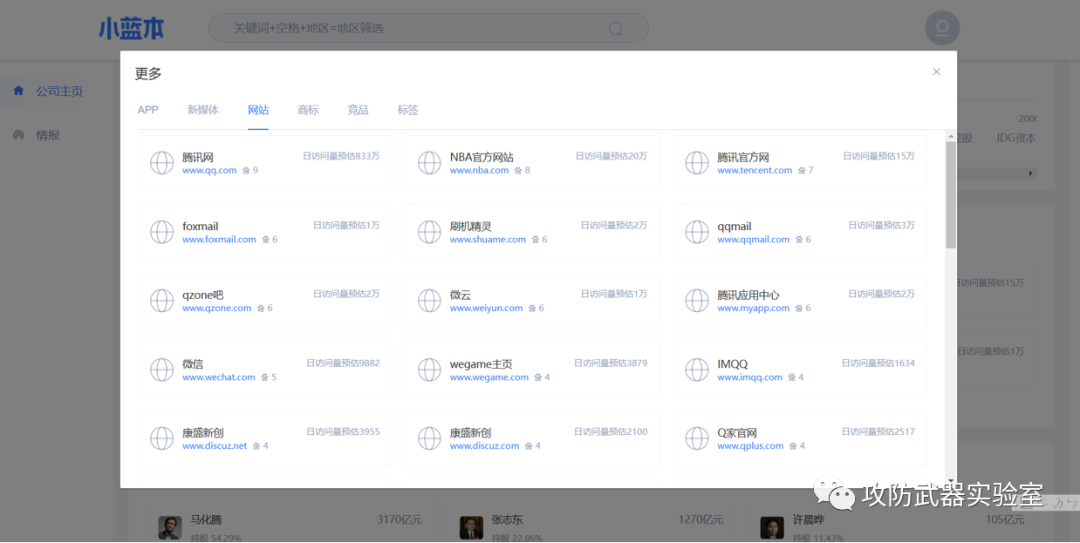Image resolution: width=1080 pixels, height=543 pixels.
Task: Click the globe icon for foxmail
Action: (162, 232)
